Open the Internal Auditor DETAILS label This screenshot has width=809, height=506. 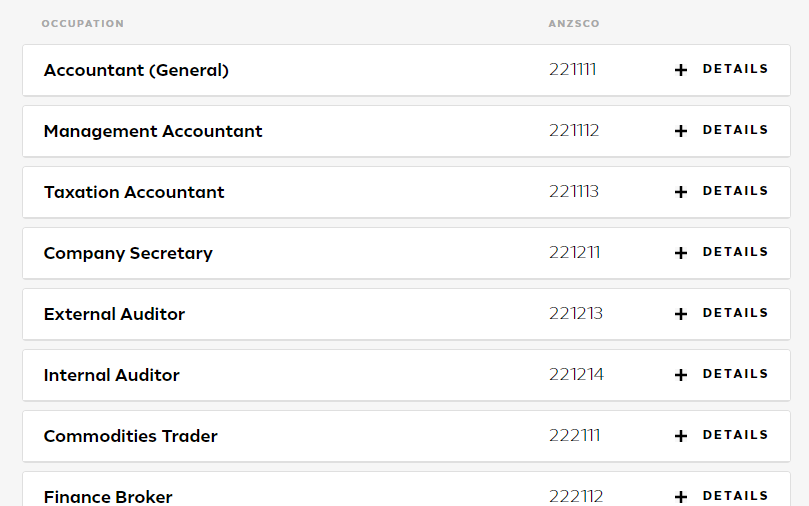(x=735, y=374)
